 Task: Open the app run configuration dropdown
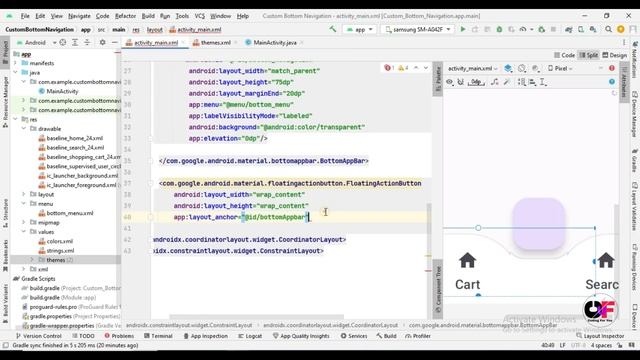click(360, 29)
